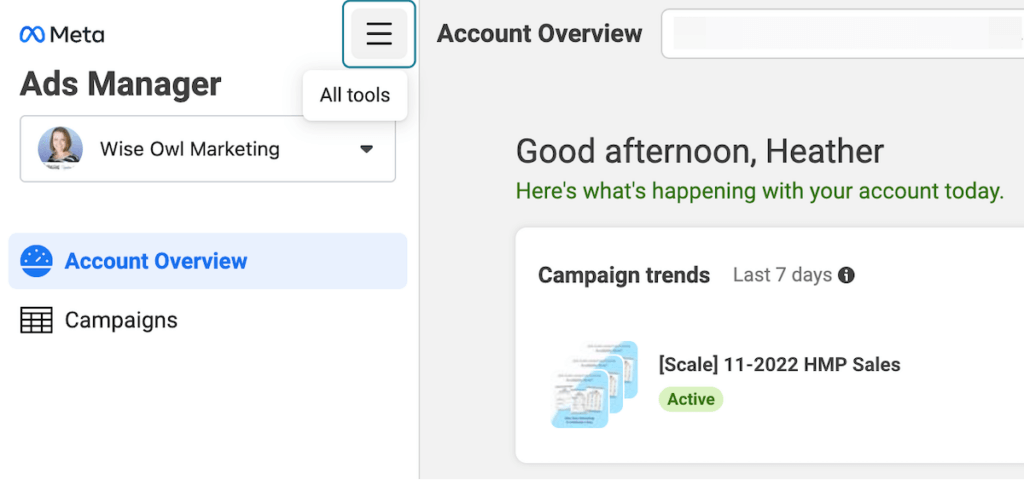Click the dropdown arrow in account selector
This screenshot has width=1024, height=480.
point(367,149)
